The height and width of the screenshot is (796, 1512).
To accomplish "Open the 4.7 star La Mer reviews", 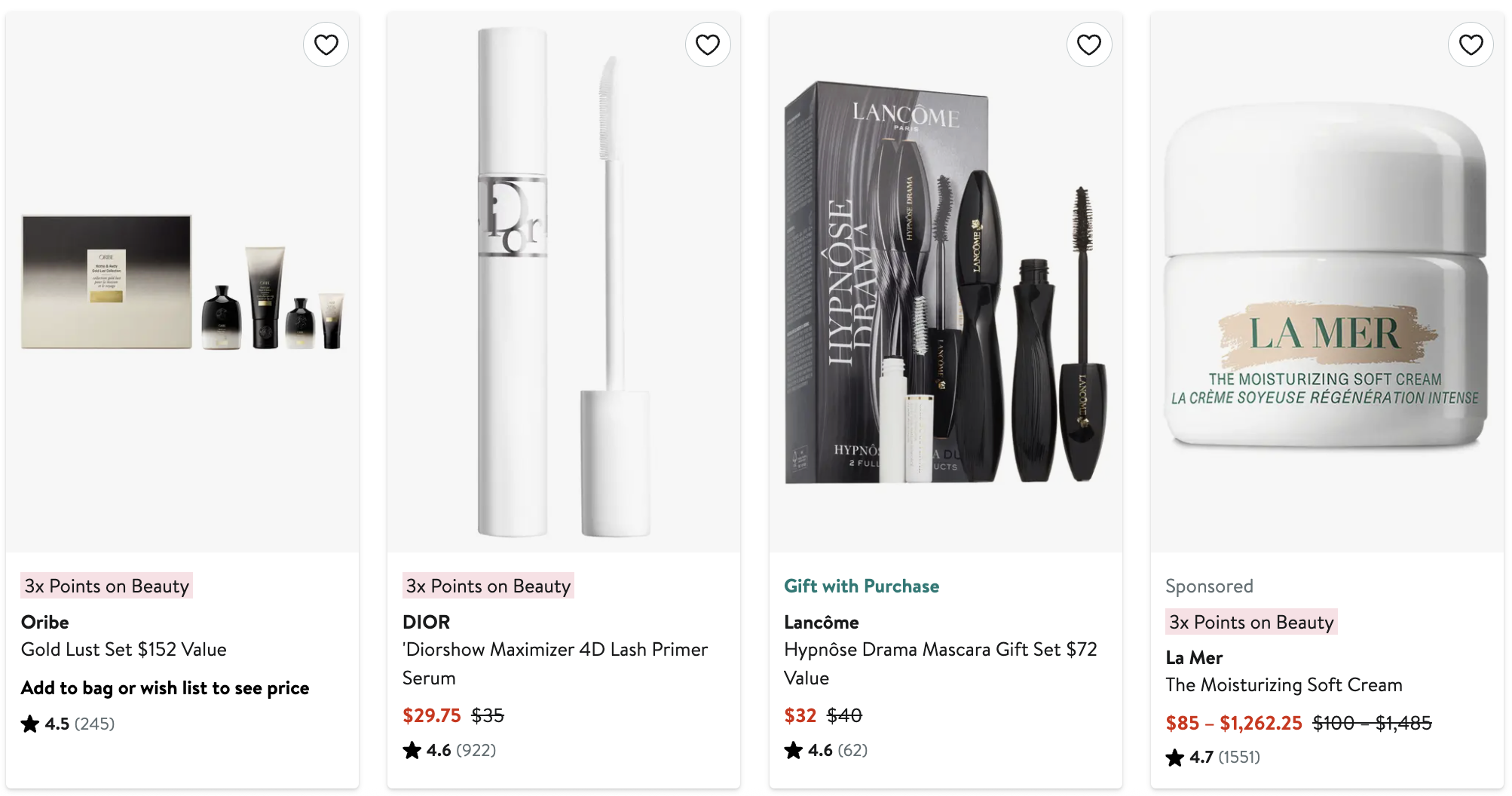I will [1213, 758].
